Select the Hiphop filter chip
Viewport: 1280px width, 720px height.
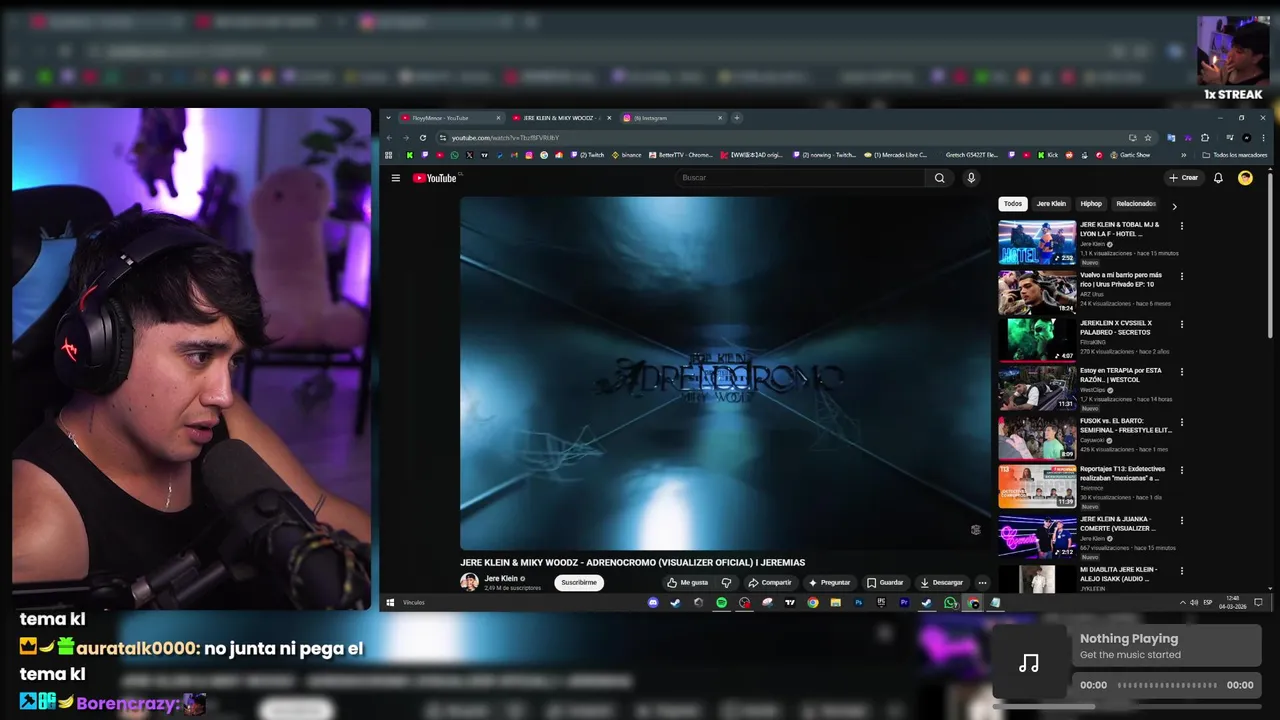click(x=1091, y=204)
